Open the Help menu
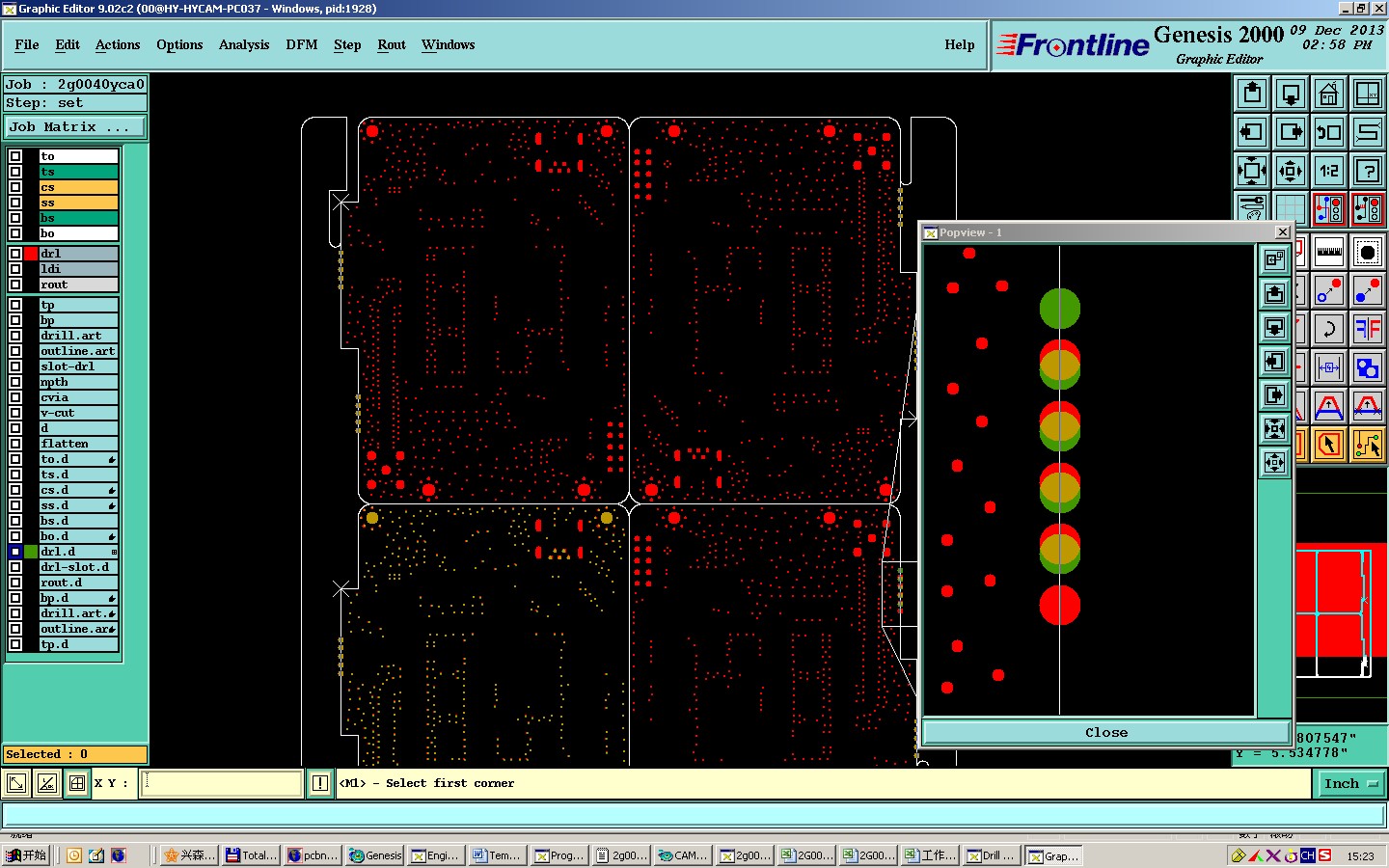Screen dimensions: 1389x868 click(960, 44)
